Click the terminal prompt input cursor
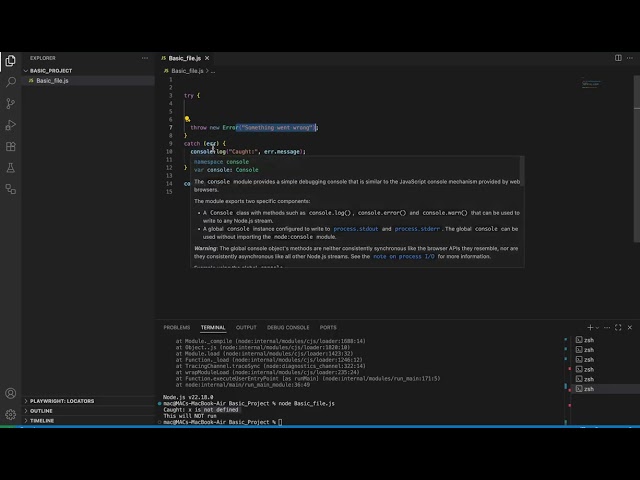 point(280,422)
